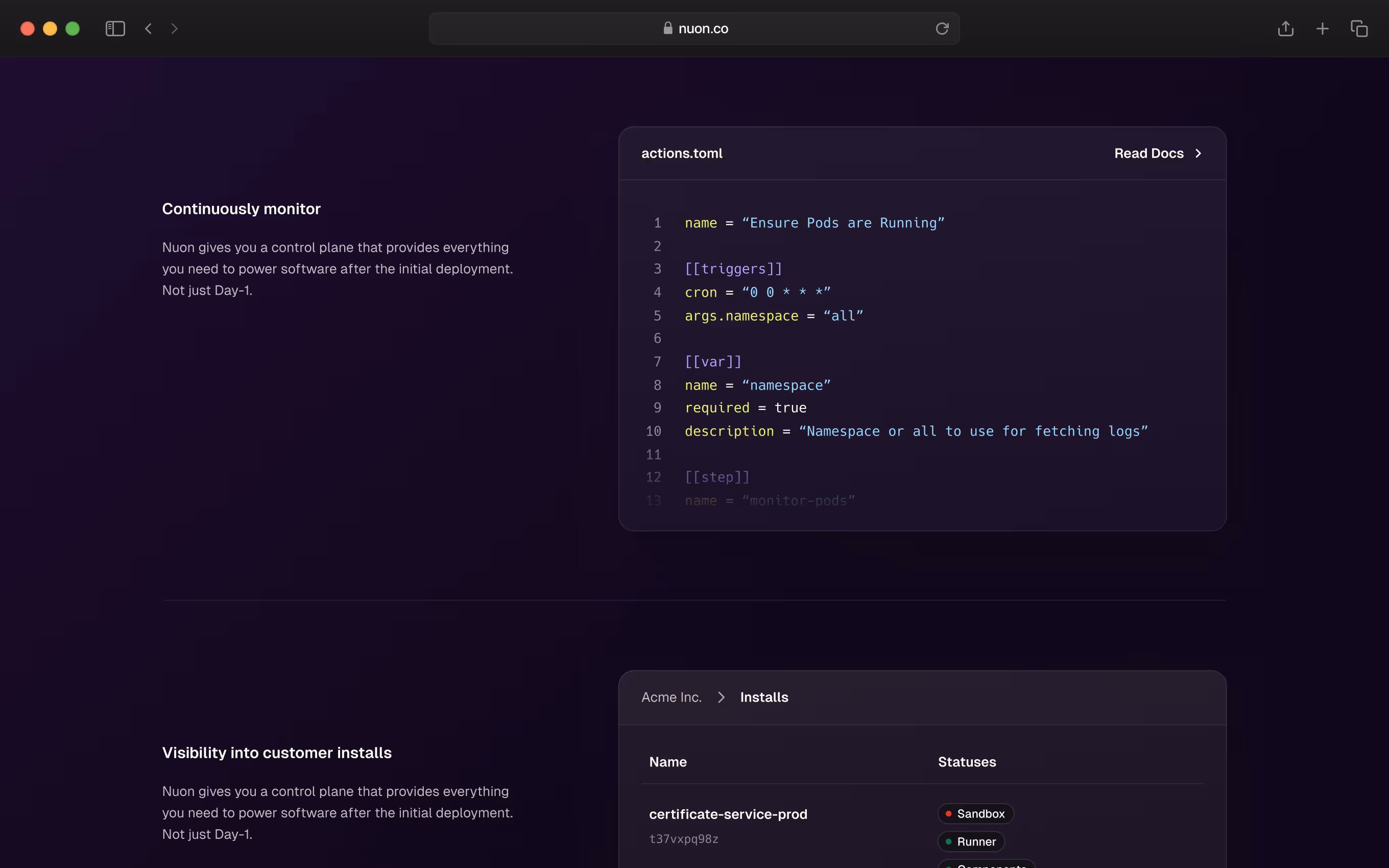Click the Name column header

pos(667,762)
